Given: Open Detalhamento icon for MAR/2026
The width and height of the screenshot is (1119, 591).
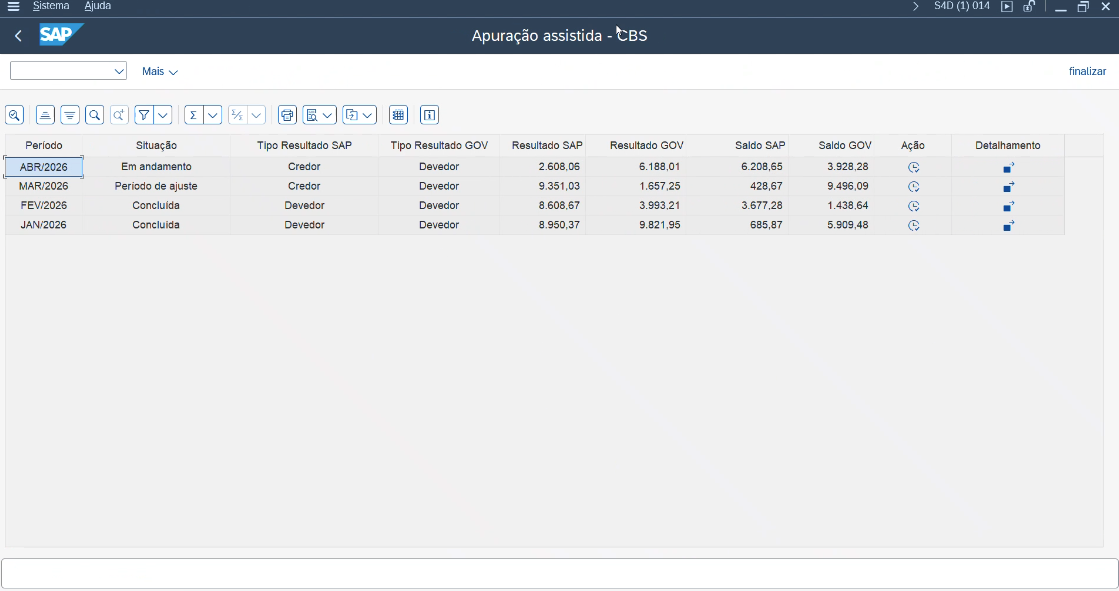Looking at the screenshot, I should (x=1008, y=186).
